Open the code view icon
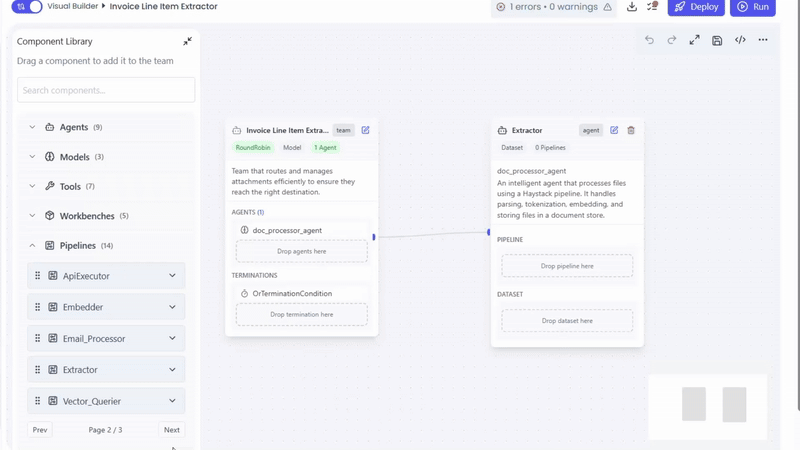The width and height of the screenshot is (800, 450). 740,40
